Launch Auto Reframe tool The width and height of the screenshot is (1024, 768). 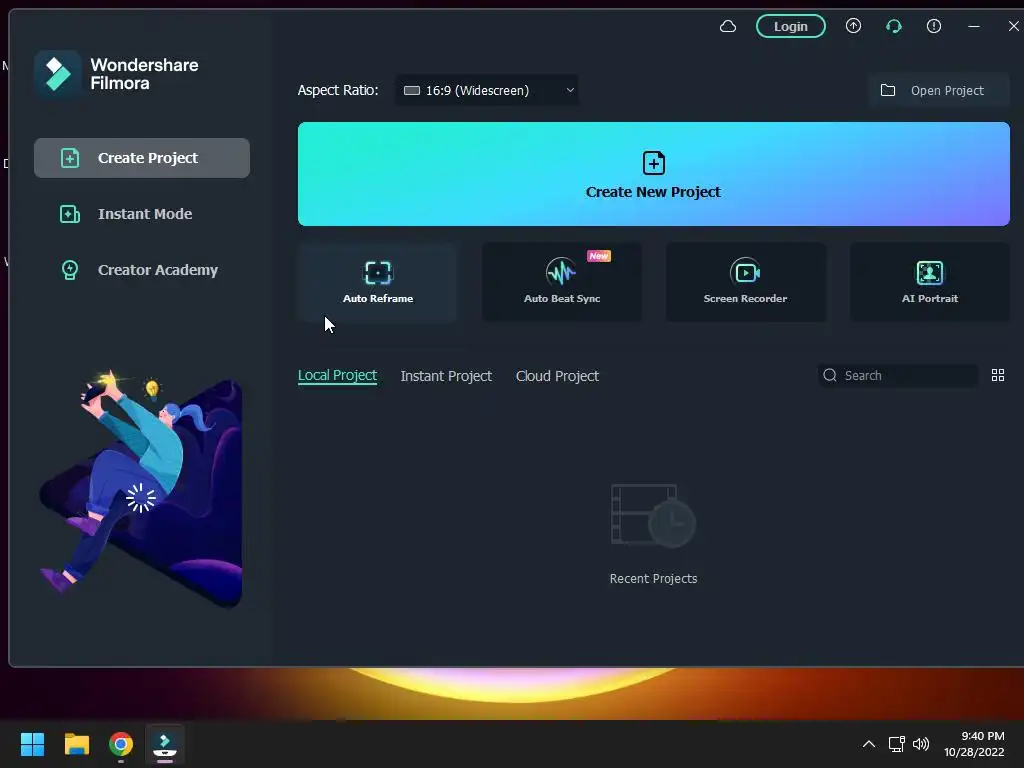377,282
